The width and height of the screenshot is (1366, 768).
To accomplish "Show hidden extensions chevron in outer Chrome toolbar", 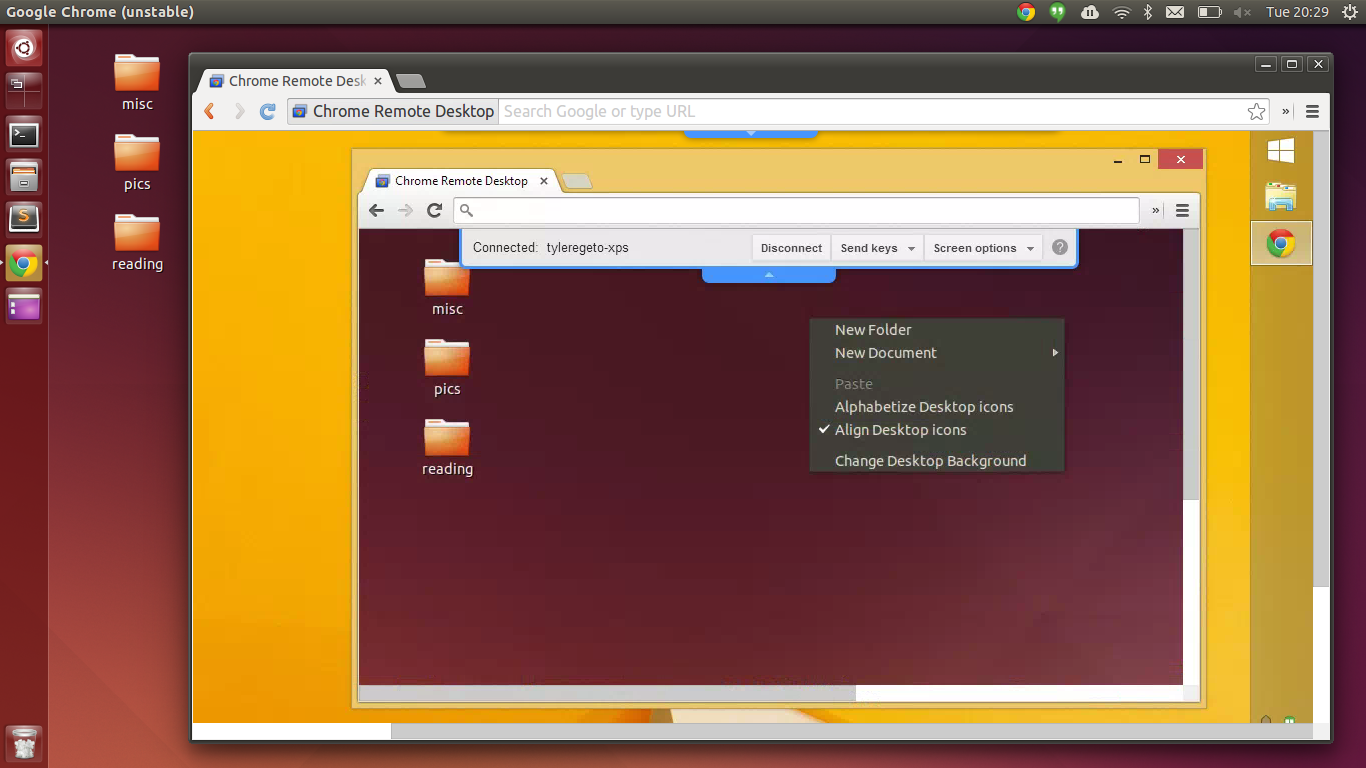I will 1286,112.
